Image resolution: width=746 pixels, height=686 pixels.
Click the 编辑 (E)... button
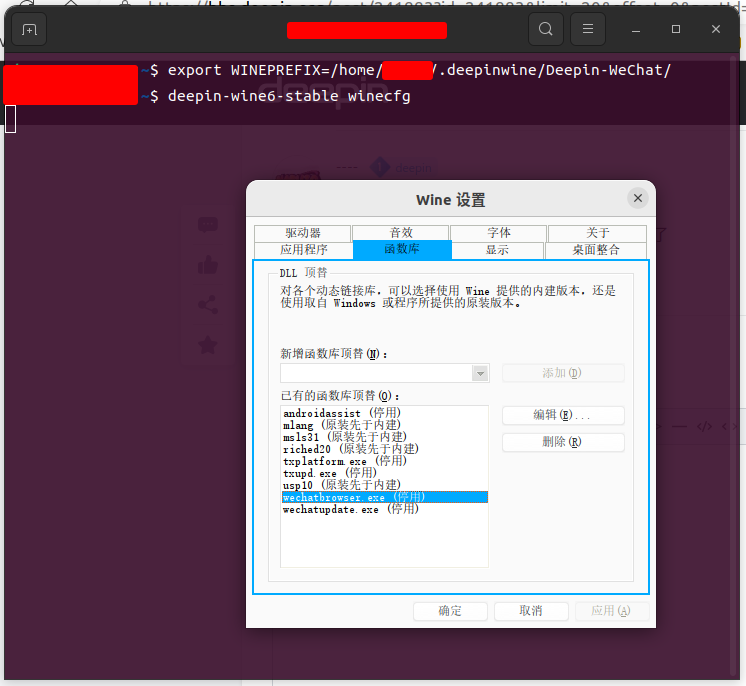click(563, 415)
